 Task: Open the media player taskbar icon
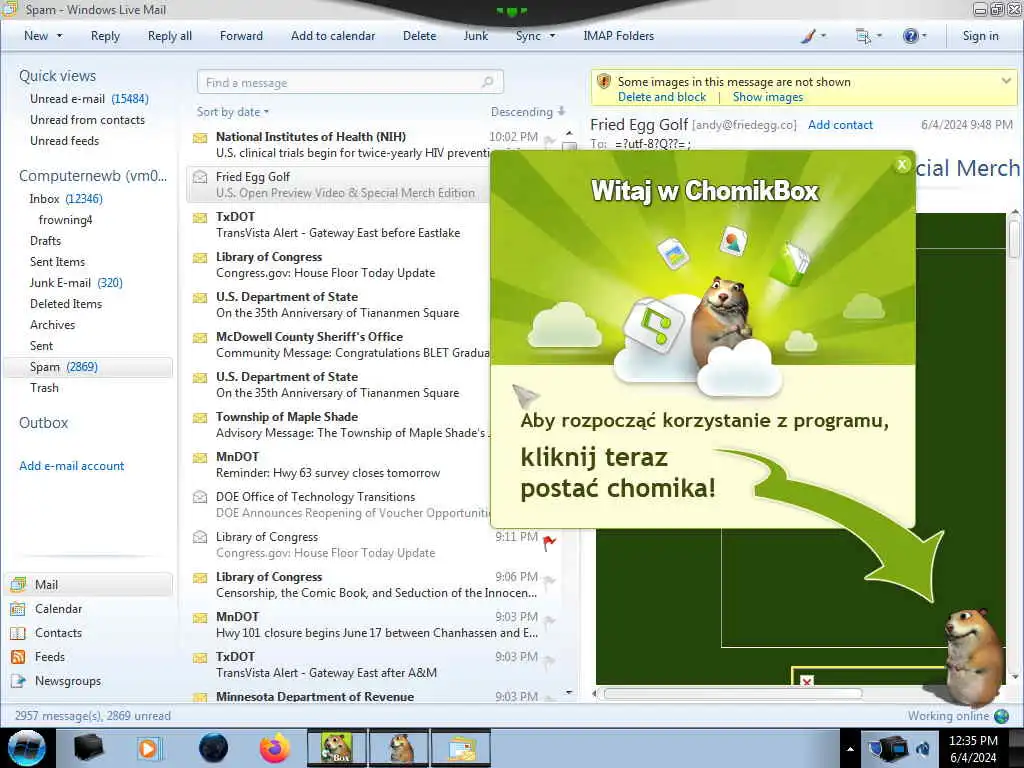coord(148,748)
